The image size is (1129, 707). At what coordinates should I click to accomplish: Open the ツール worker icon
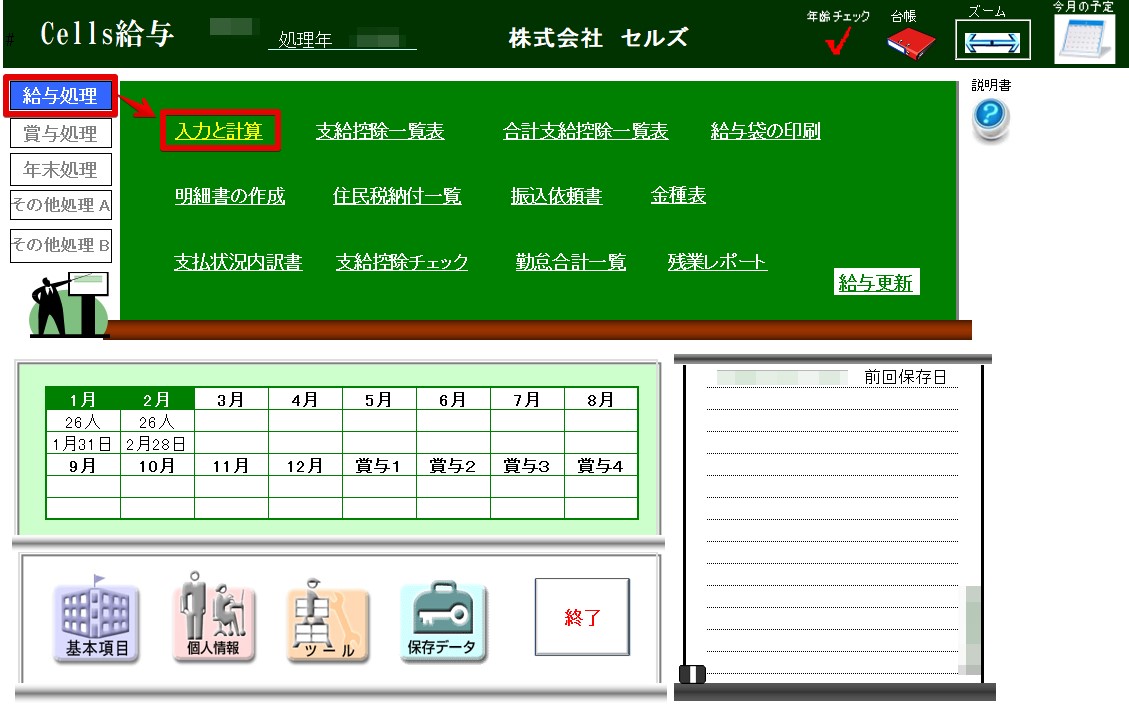coord(327,622)
